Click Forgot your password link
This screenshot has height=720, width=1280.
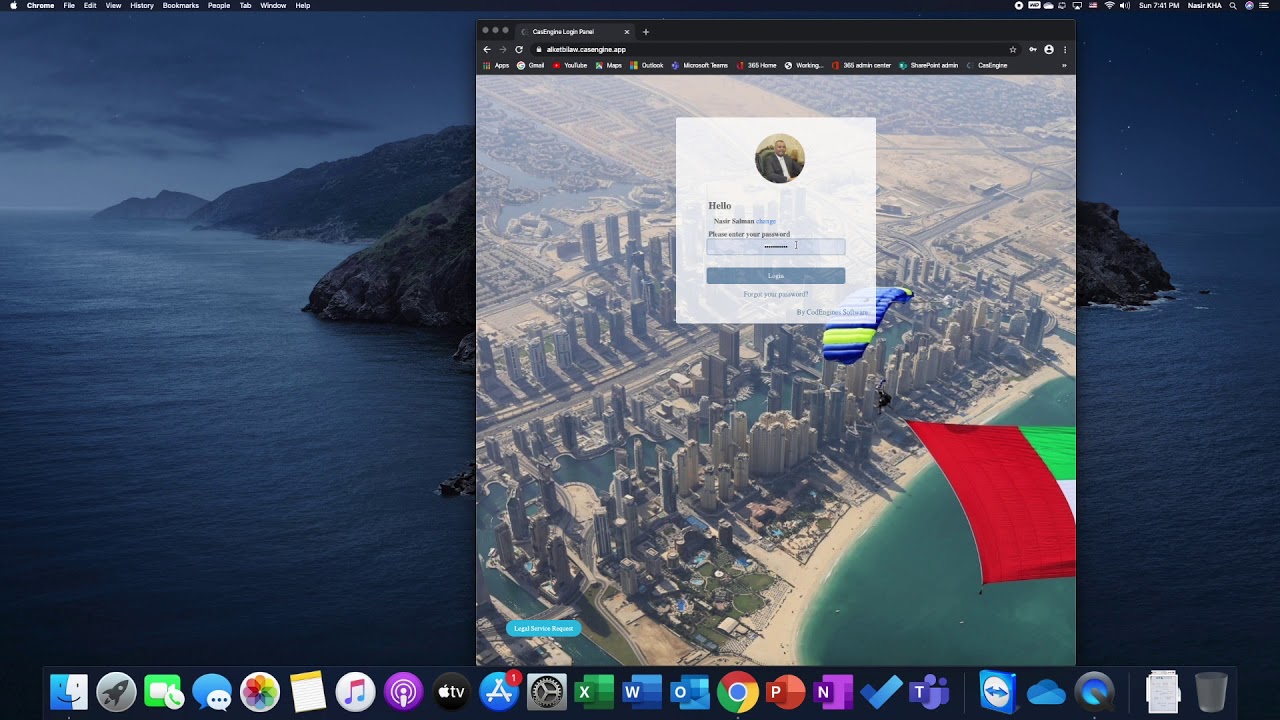(776, 294)
